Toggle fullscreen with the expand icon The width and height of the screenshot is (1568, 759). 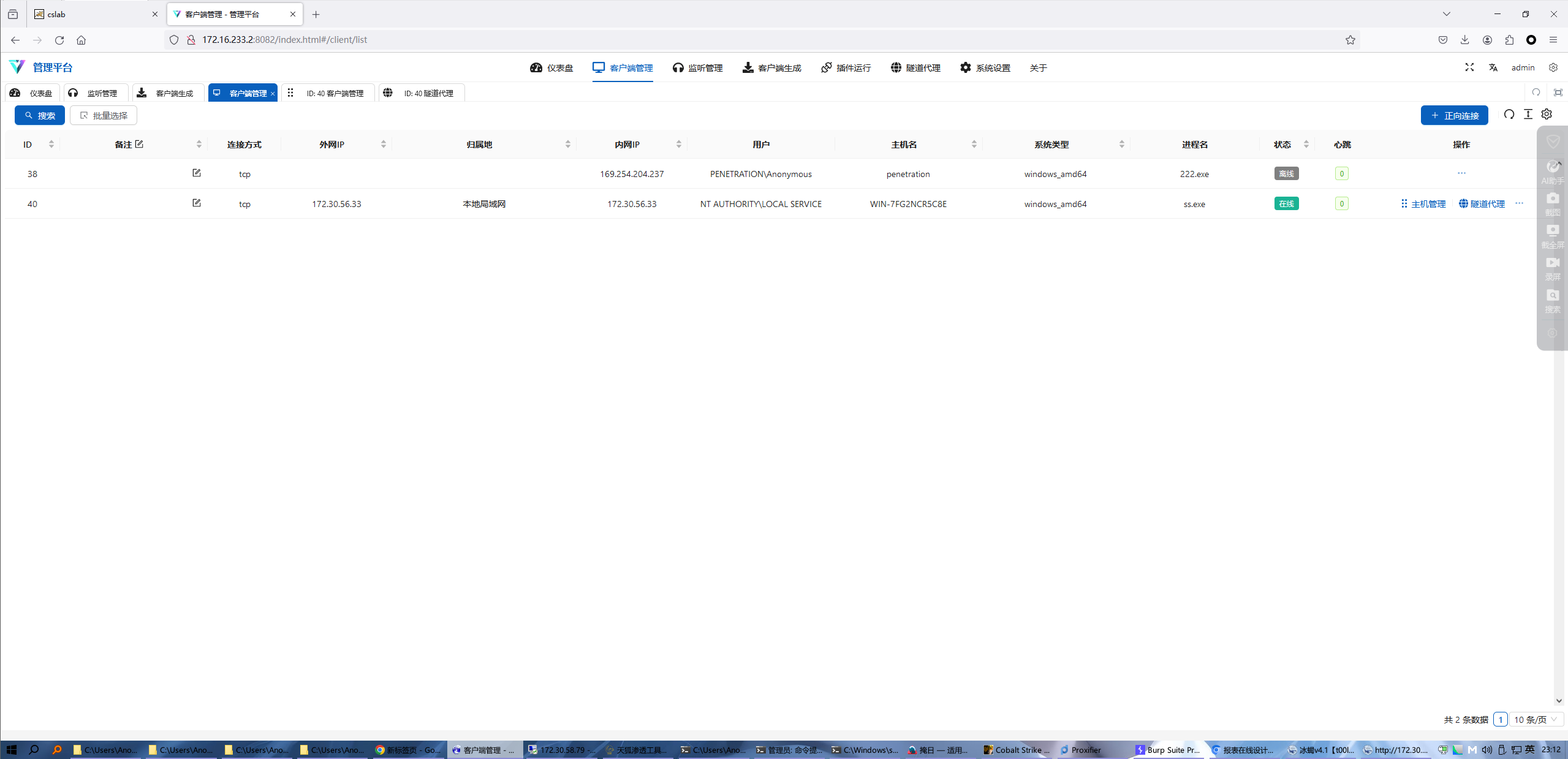click(1469, 67)
